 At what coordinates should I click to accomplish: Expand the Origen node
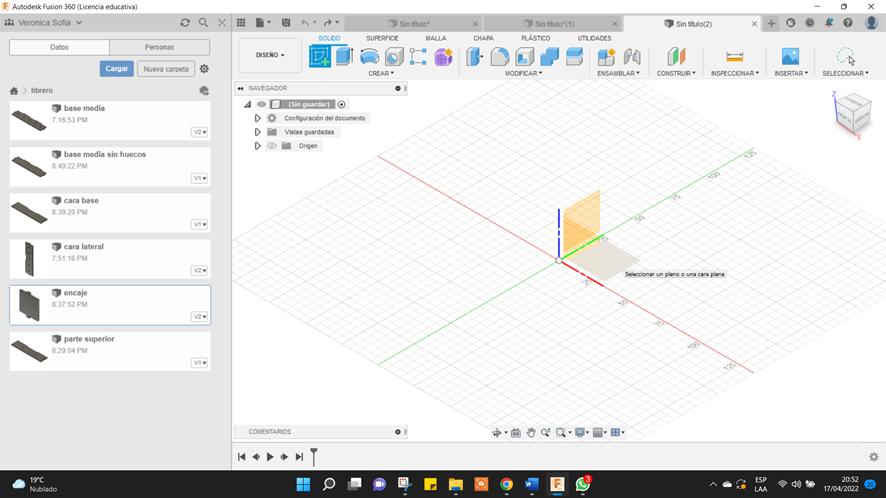point(257,146)
